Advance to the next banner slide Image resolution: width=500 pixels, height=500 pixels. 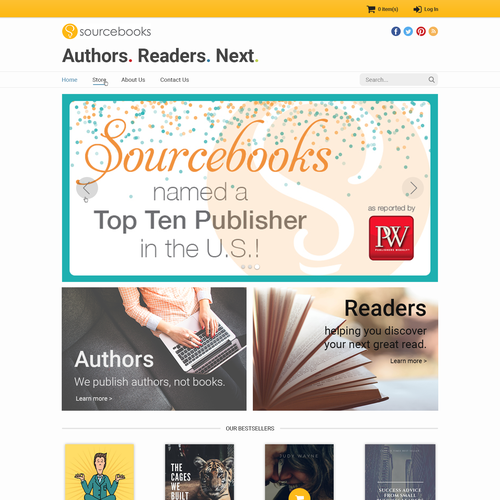pos(413,188)
